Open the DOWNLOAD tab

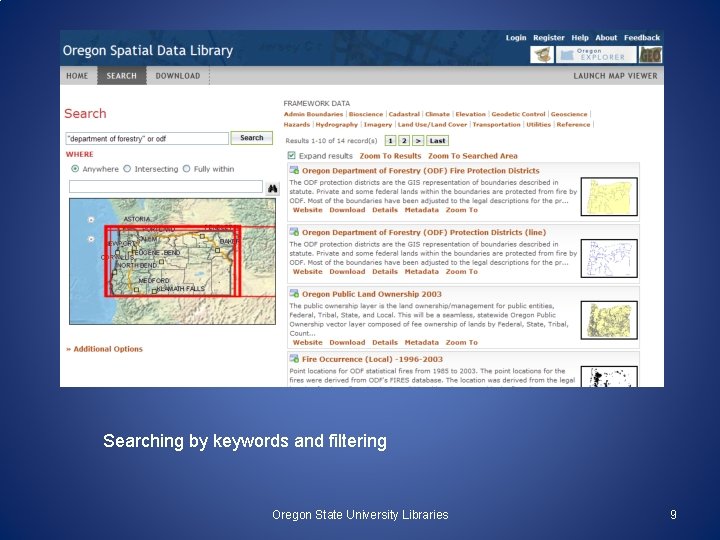point(178,76)
